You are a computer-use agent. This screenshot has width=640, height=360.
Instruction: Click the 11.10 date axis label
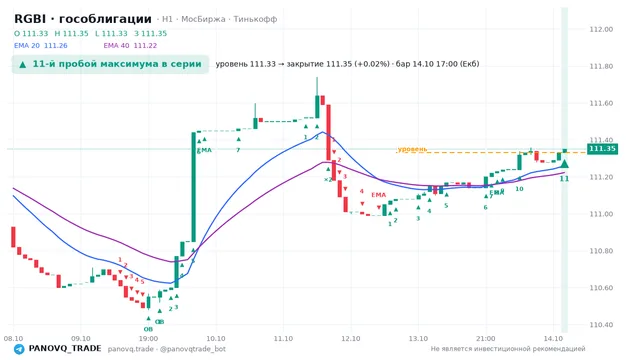click(283, 339)
